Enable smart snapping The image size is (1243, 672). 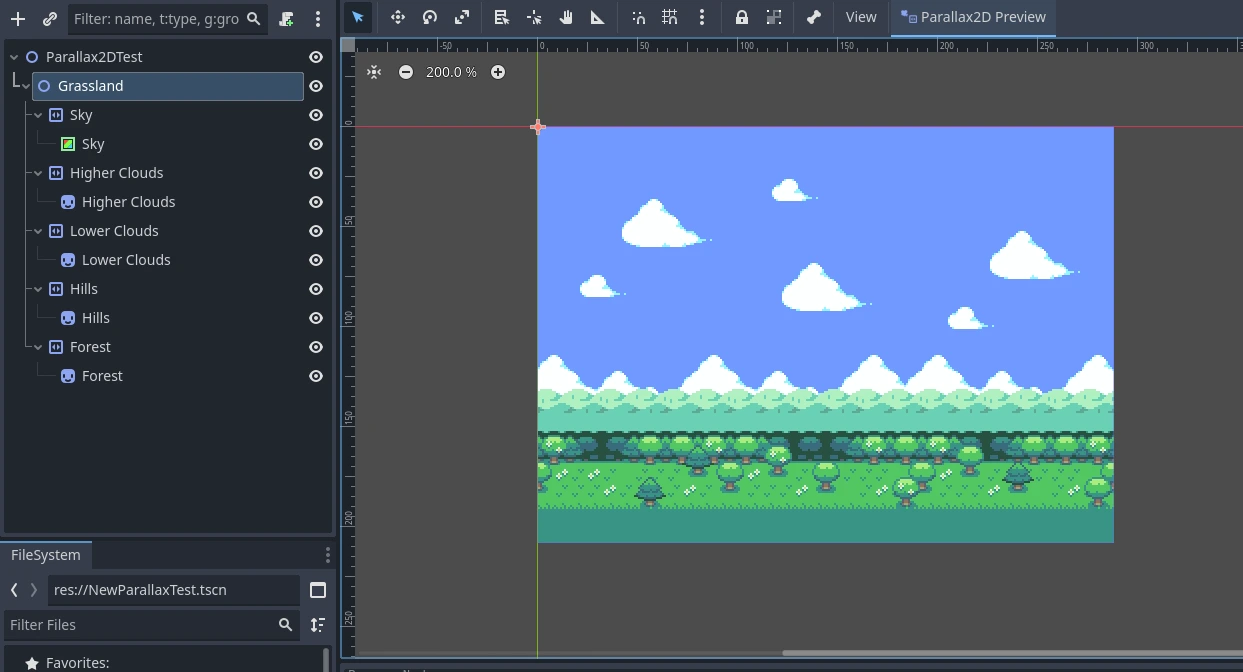(x=638, y=17)
